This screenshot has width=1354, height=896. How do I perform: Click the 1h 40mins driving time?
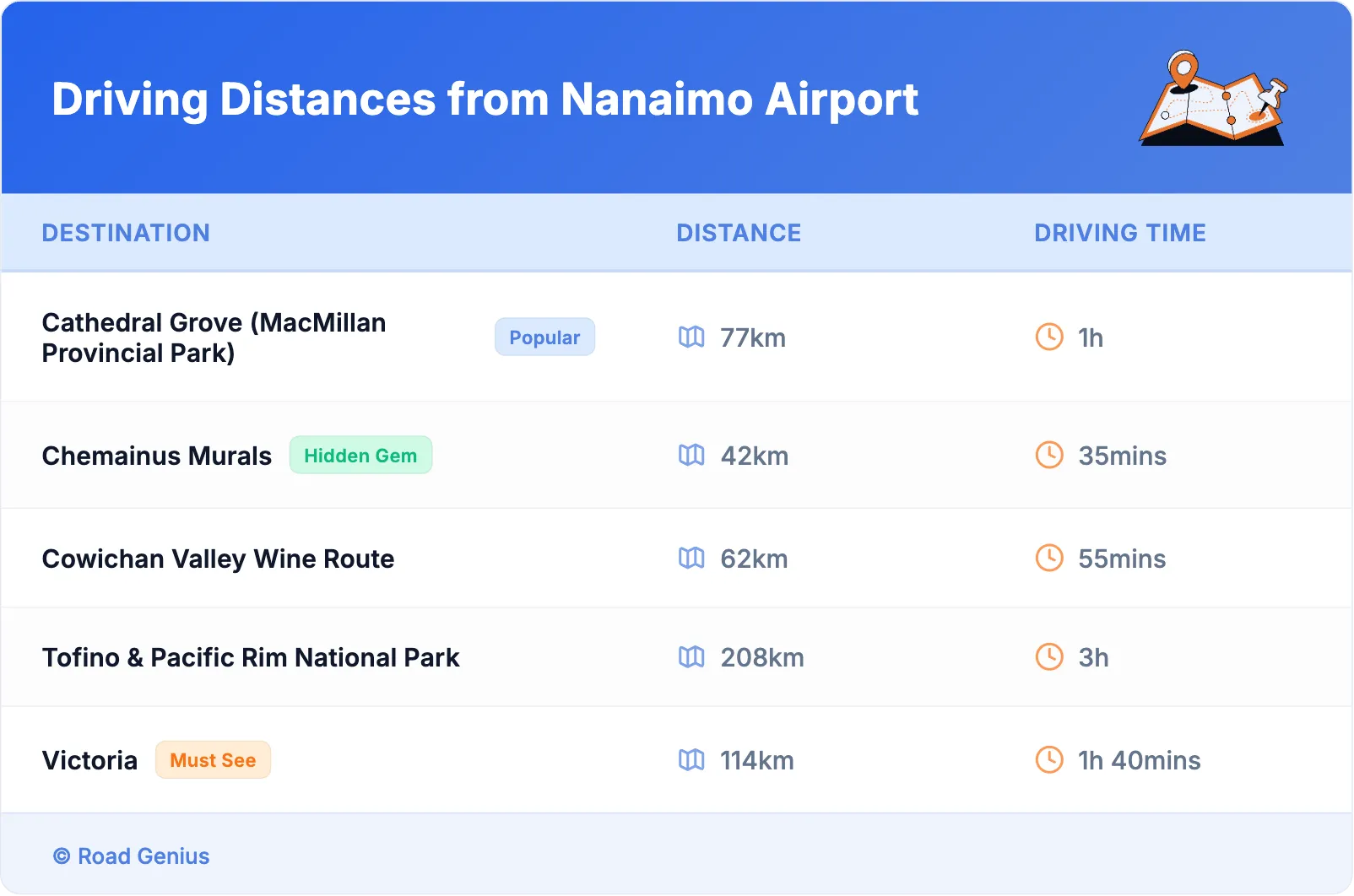1140,760
